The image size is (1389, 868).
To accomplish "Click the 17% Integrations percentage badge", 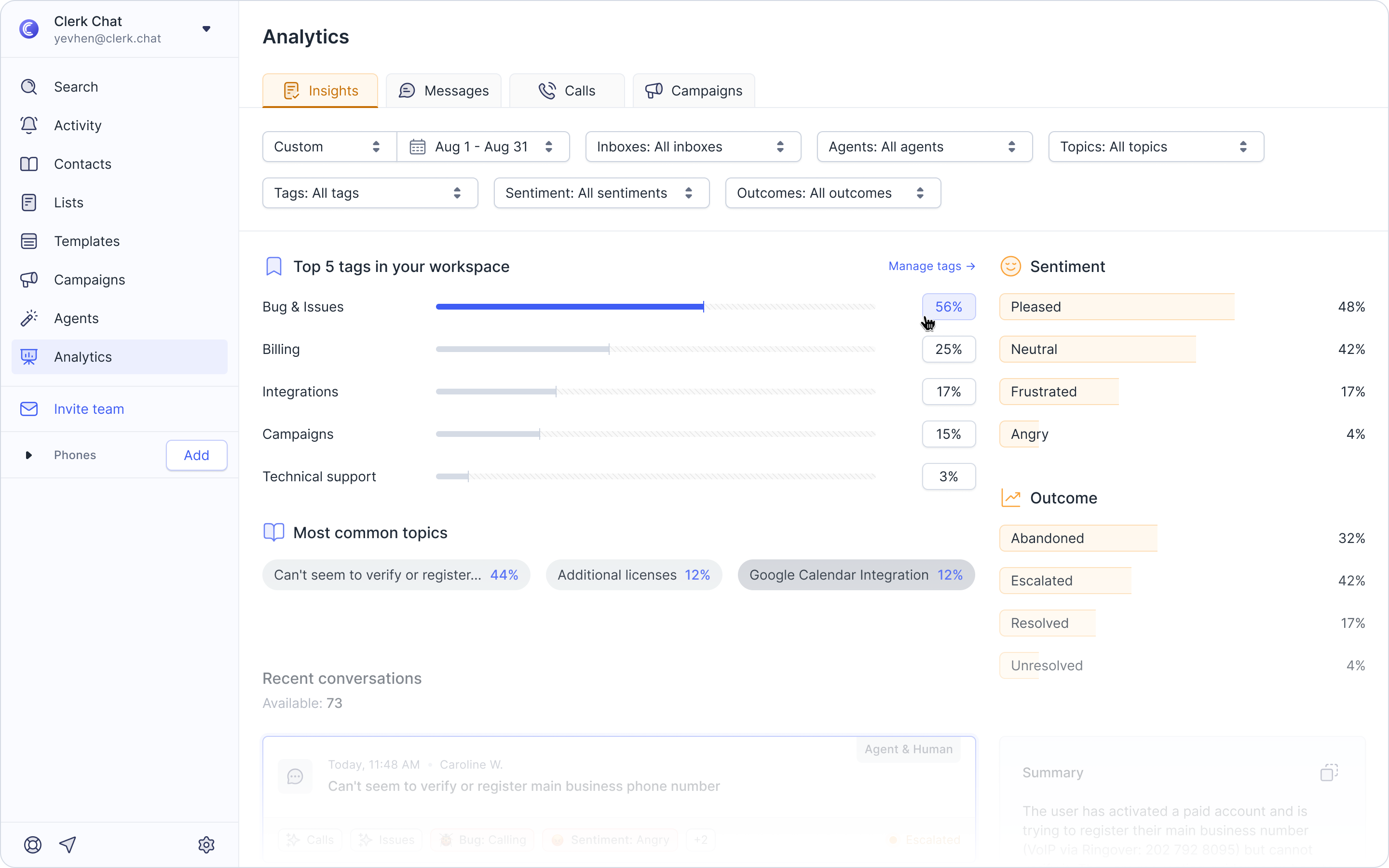I will coord(949,392).
